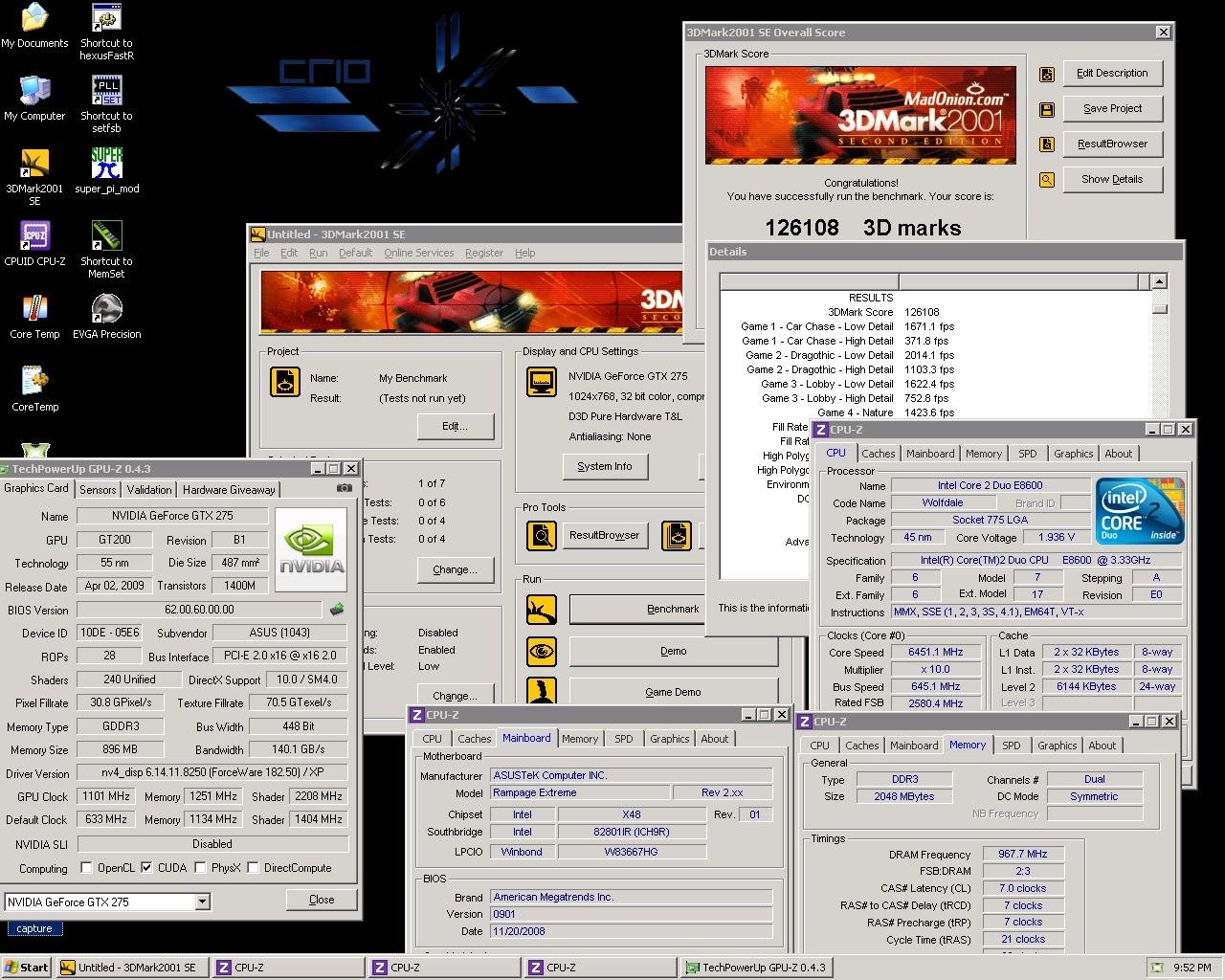Open the super_pi_mod desktop icon

106,164
